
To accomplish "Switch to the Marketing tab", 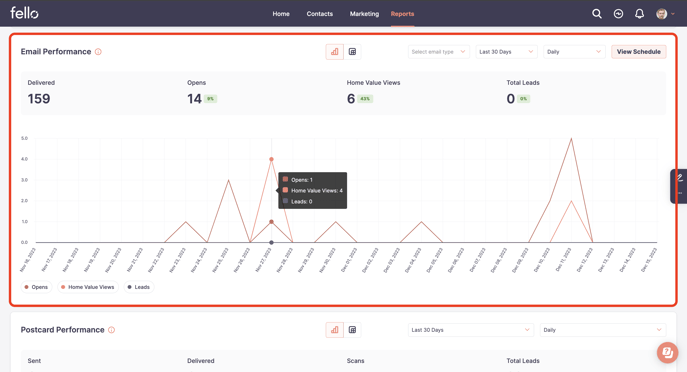I will [x=364, y=14].
